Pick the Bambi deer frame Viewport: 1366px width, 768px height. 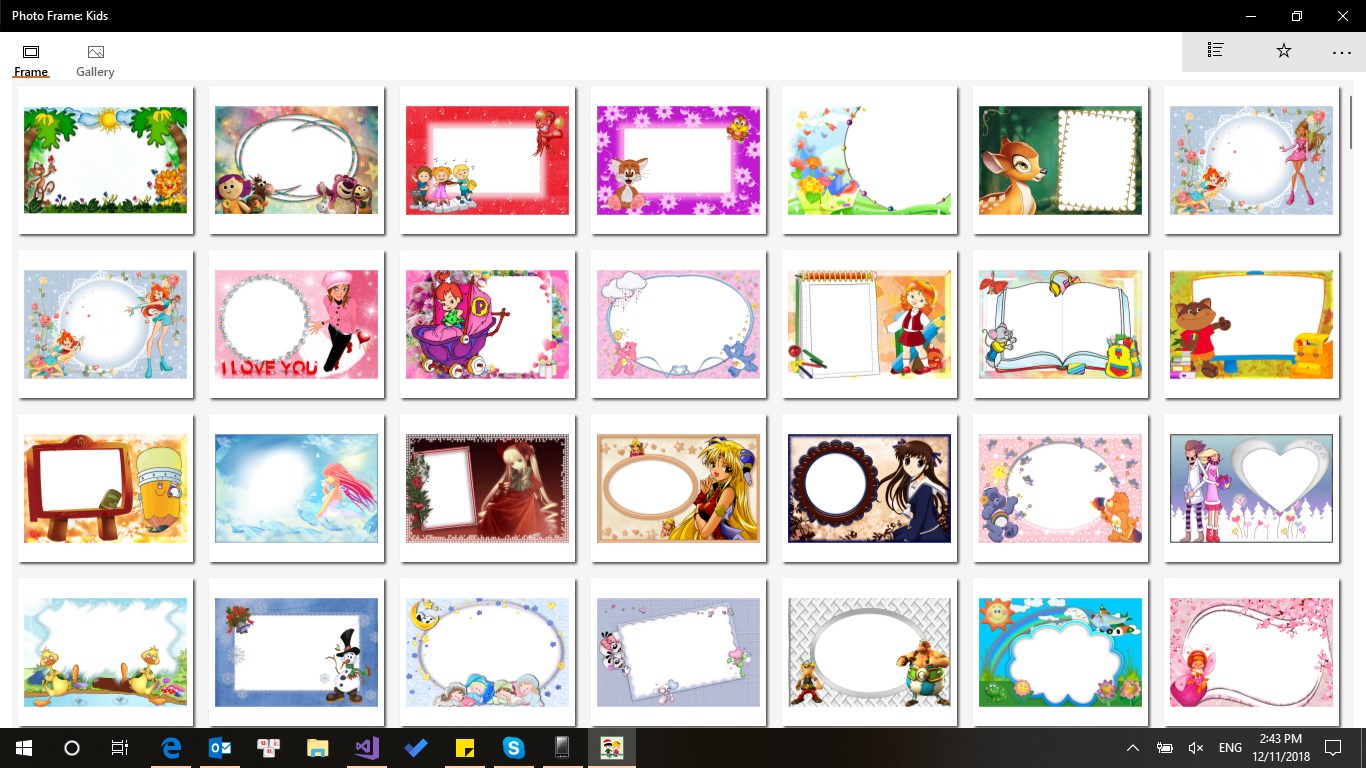[x=1061, y=160]
